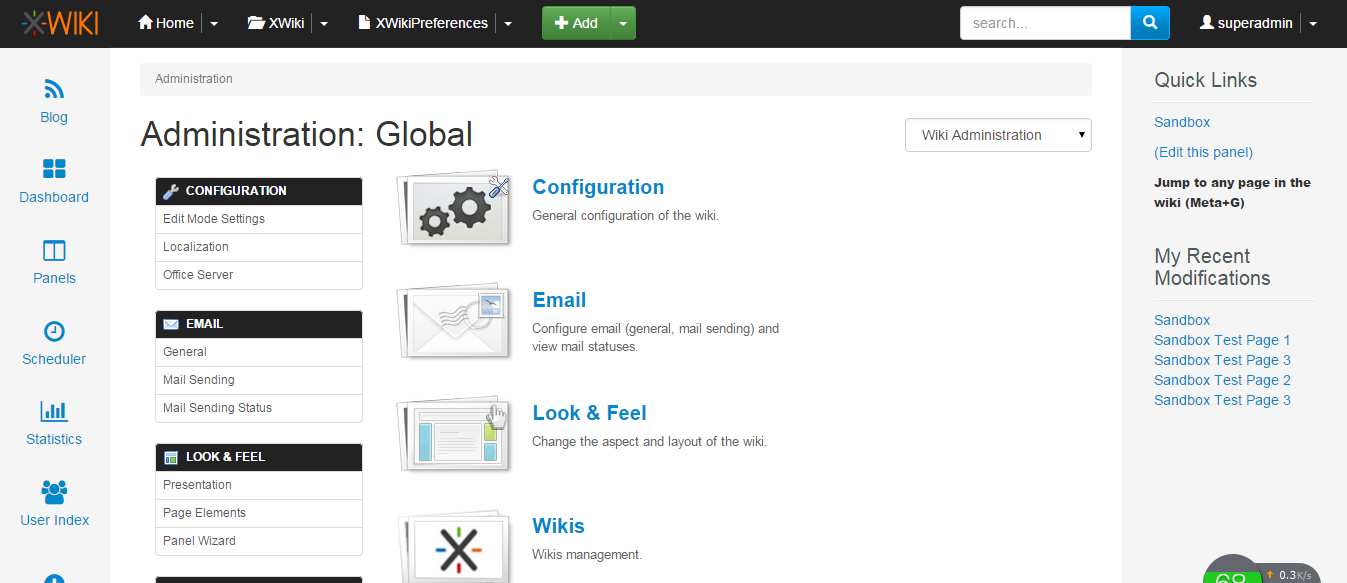The width and height of the screenshot is (1347, 583).
Task: Click the Look & Feel heading link
Action: coord(589,413)
